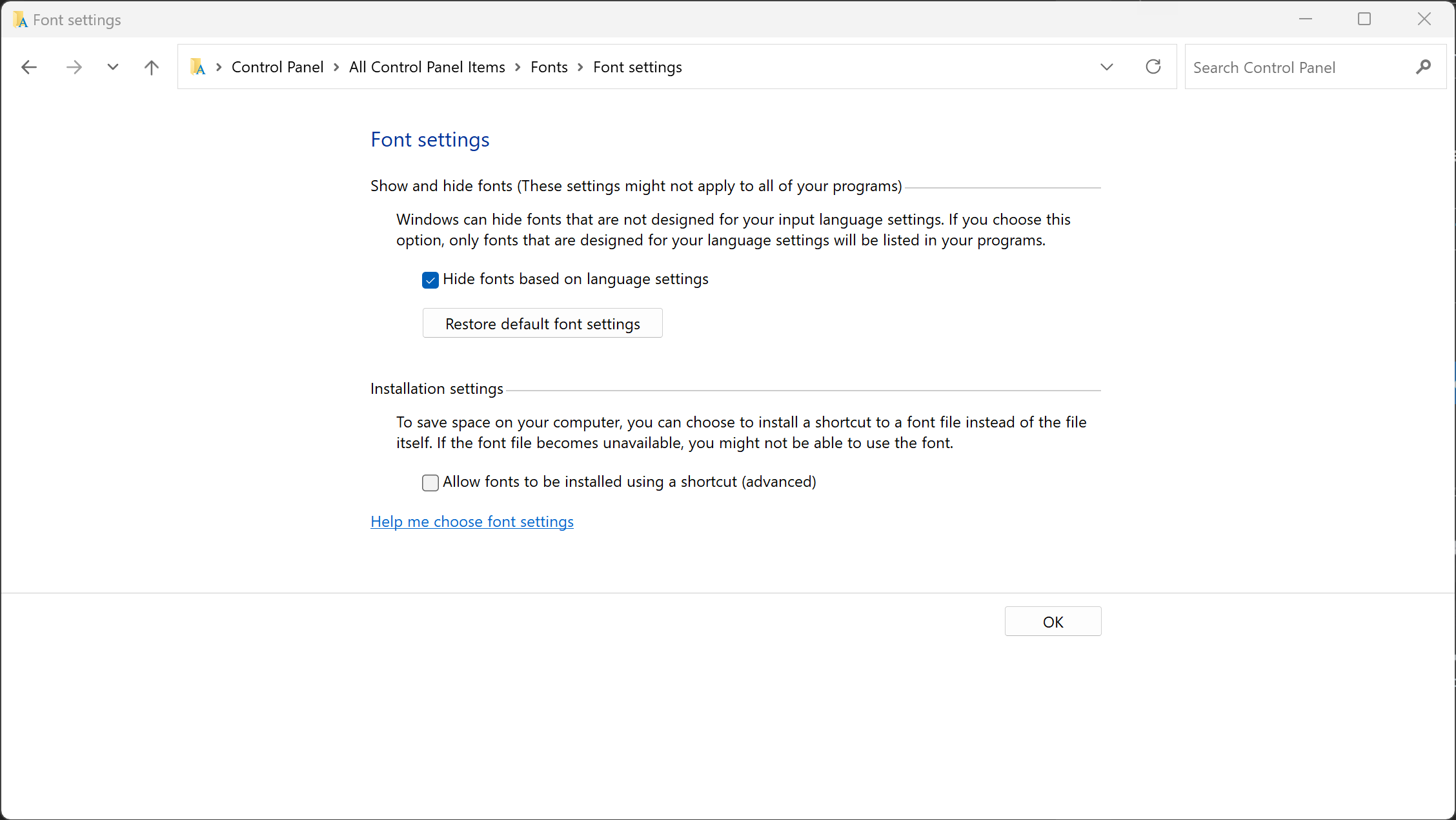Viewport: 1456px width, 820px height.
Task: Expand chevron after Control Panel breadcrumb
Action: click(x=336, y=67)
